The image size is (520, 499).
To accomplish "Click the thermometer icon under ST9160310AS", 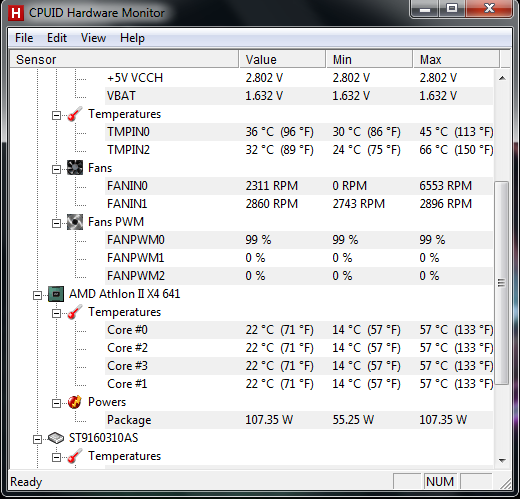I will click(x=75, y=456).
